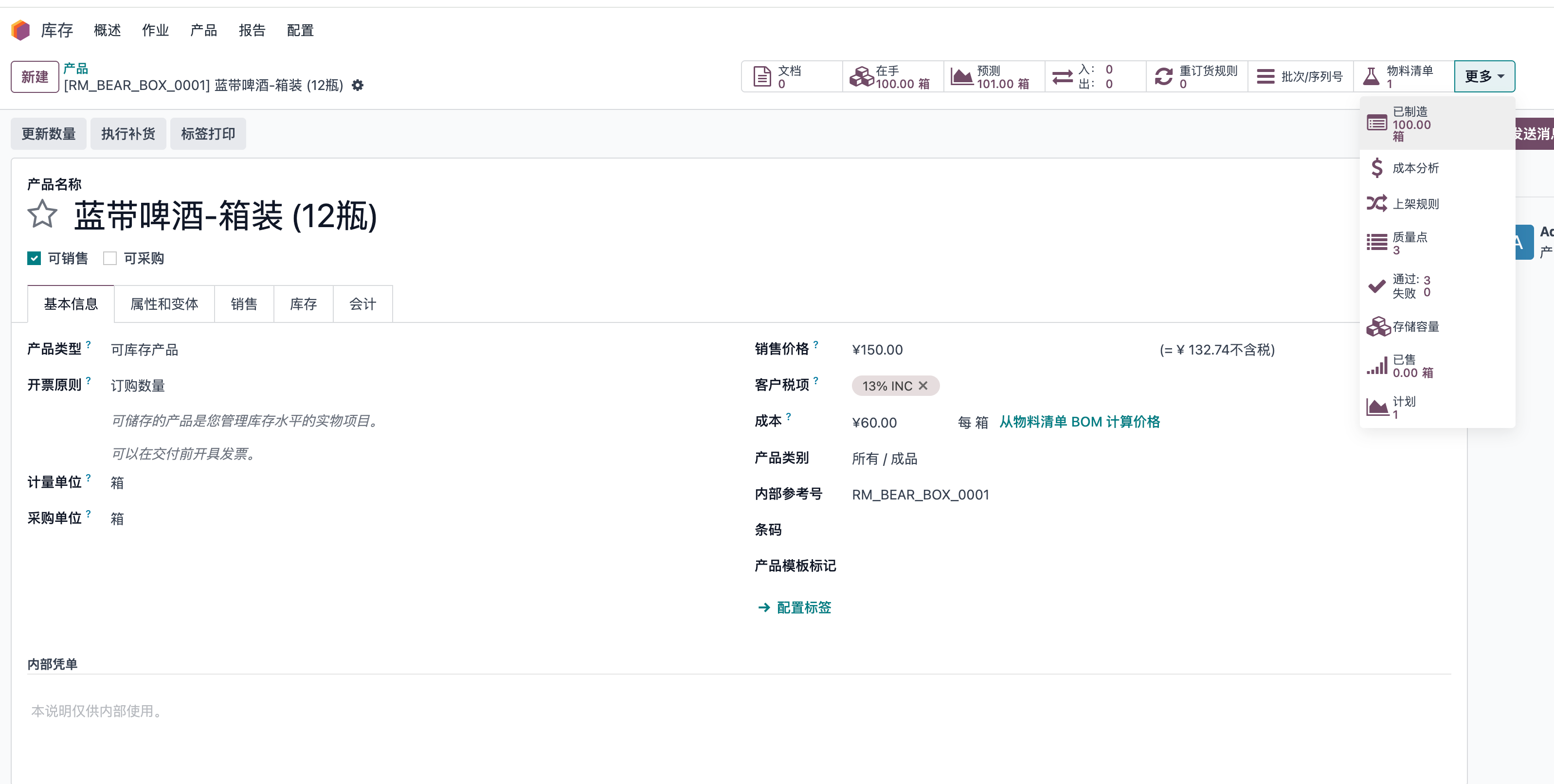Open the 批次/序列号 lots stat button
Image resolution: width=1554 pixels, height=784 pixels.
point(1301,76)
